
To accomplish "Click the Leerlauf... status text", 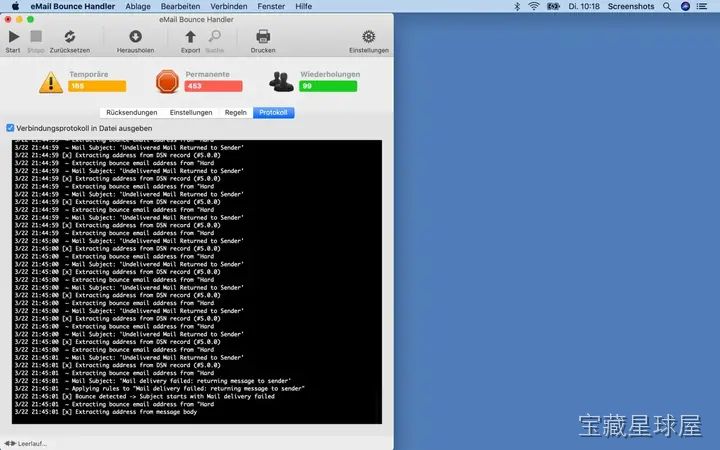I will (32, 444).
